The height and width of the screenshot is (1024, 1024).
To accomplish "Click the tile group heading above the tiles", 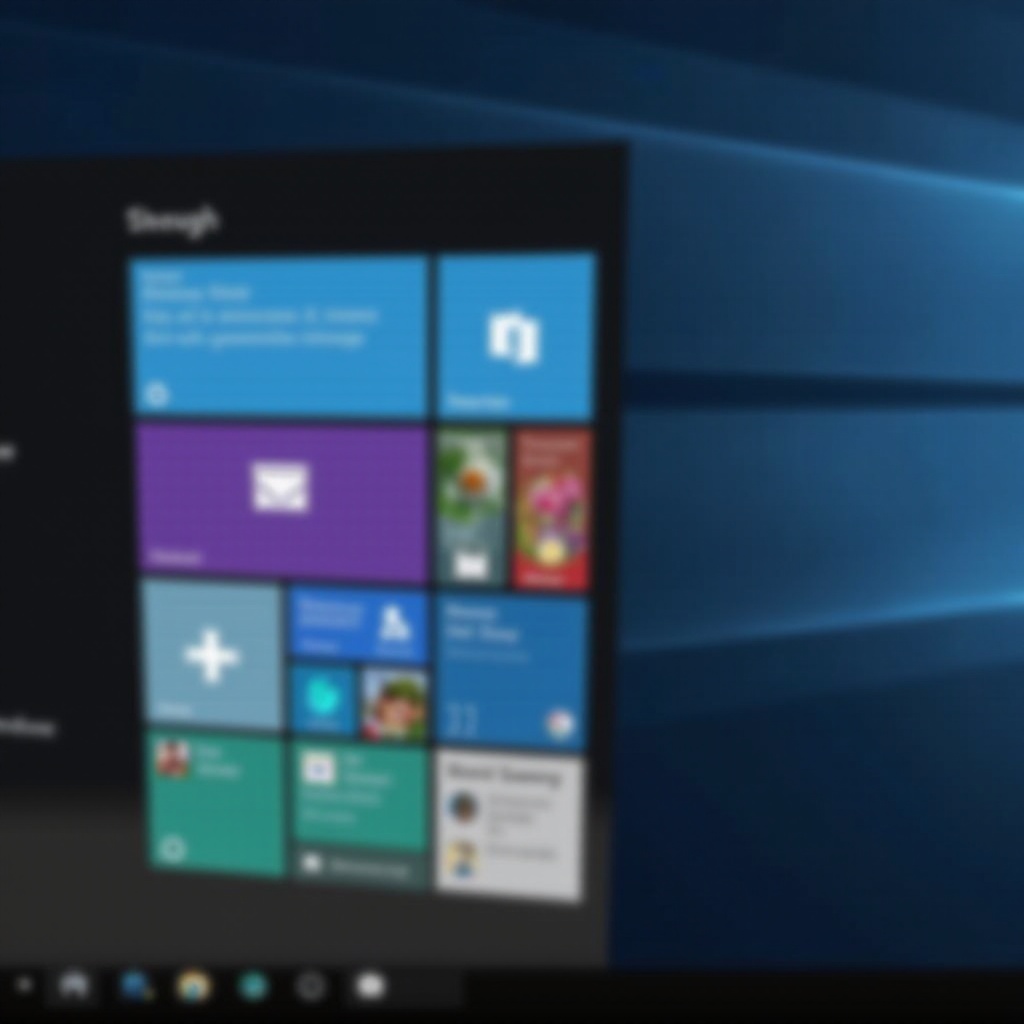I will (172, 221).
